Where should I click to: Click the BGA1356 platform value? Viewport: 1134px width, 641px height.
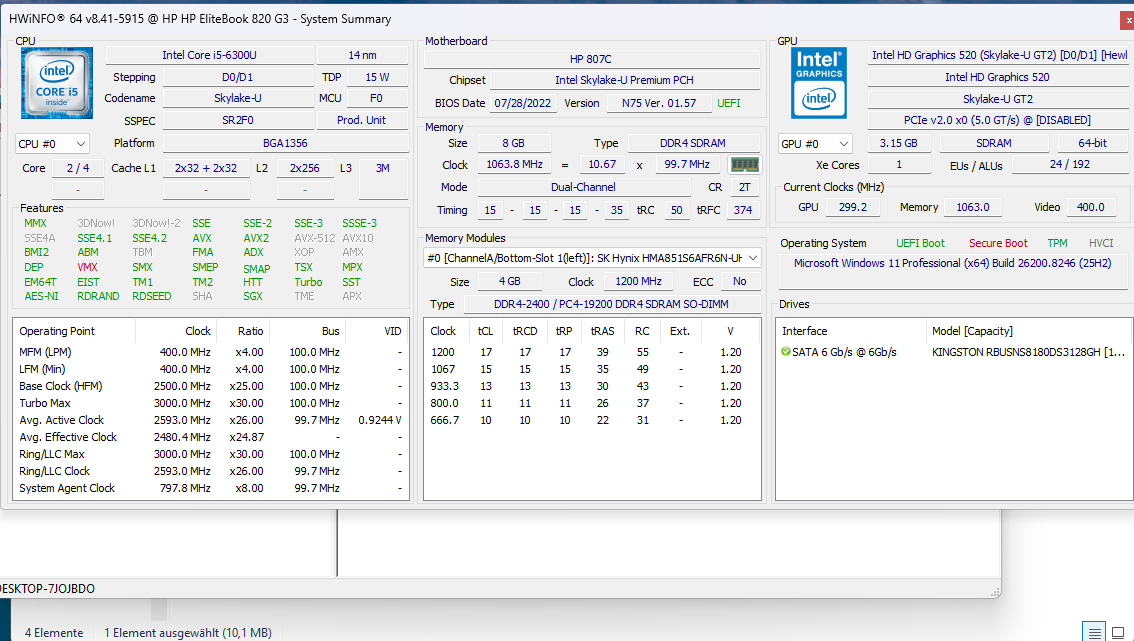286,143
